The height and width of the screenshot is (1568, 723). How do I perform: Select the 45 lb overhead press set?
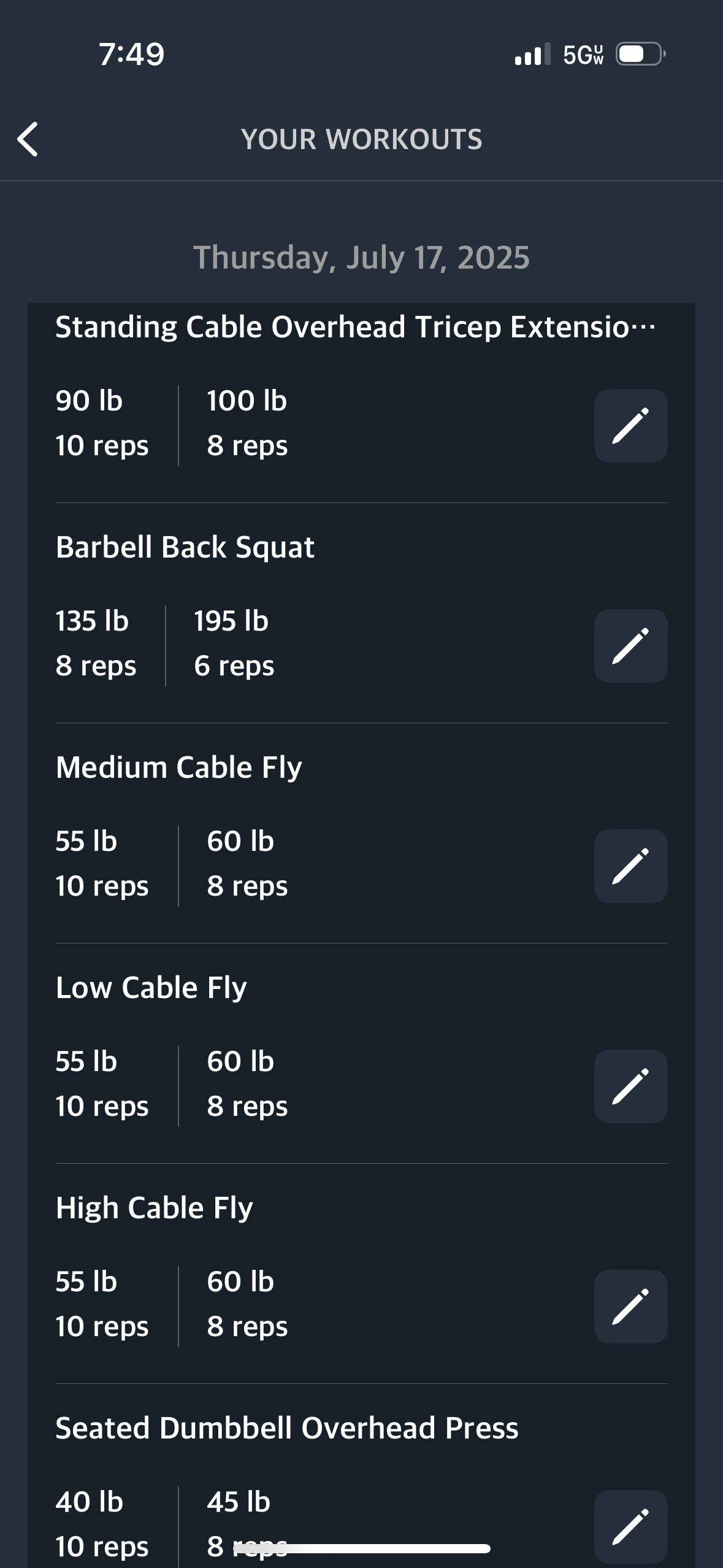[247, 1524]
